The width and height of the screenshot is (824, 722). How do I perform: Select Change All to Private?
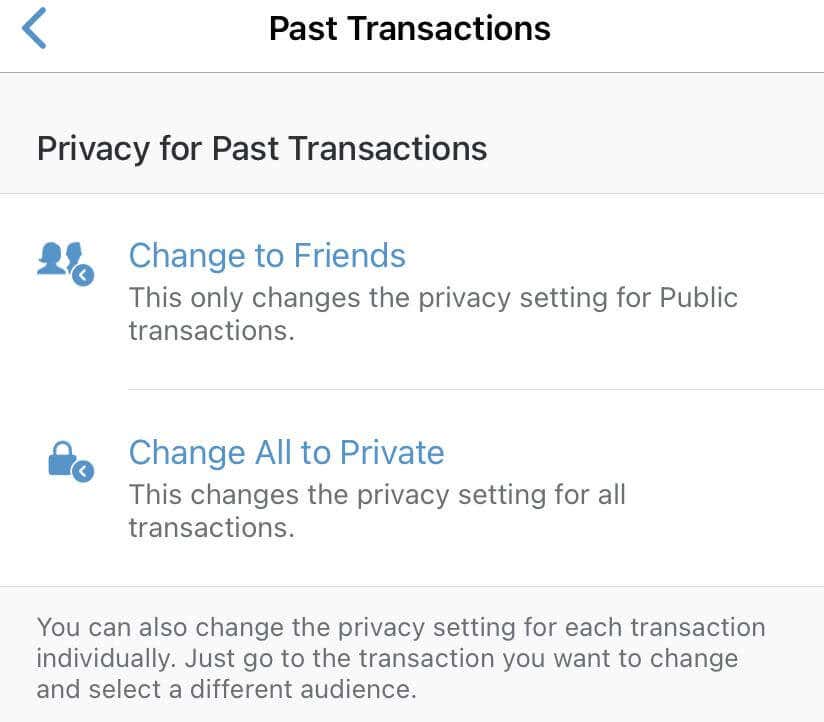pos(286,453)
